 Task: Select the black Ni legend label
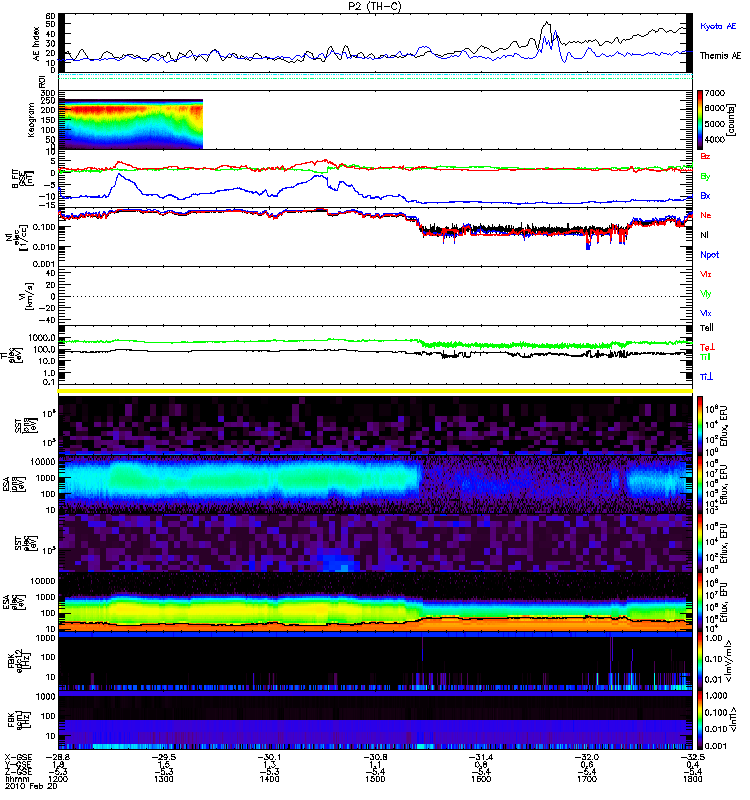[705, 235]
